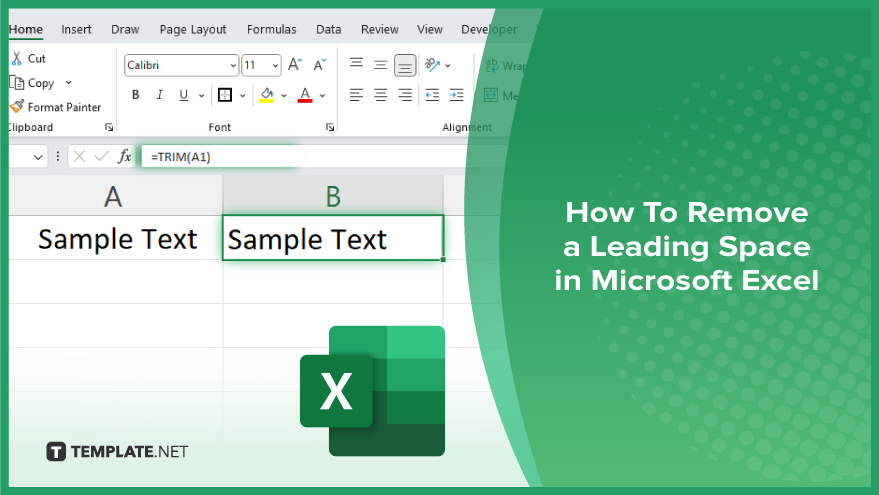Expand fill color options arrow
Screen dimensions: 879x495
click(x=284, y=95)
